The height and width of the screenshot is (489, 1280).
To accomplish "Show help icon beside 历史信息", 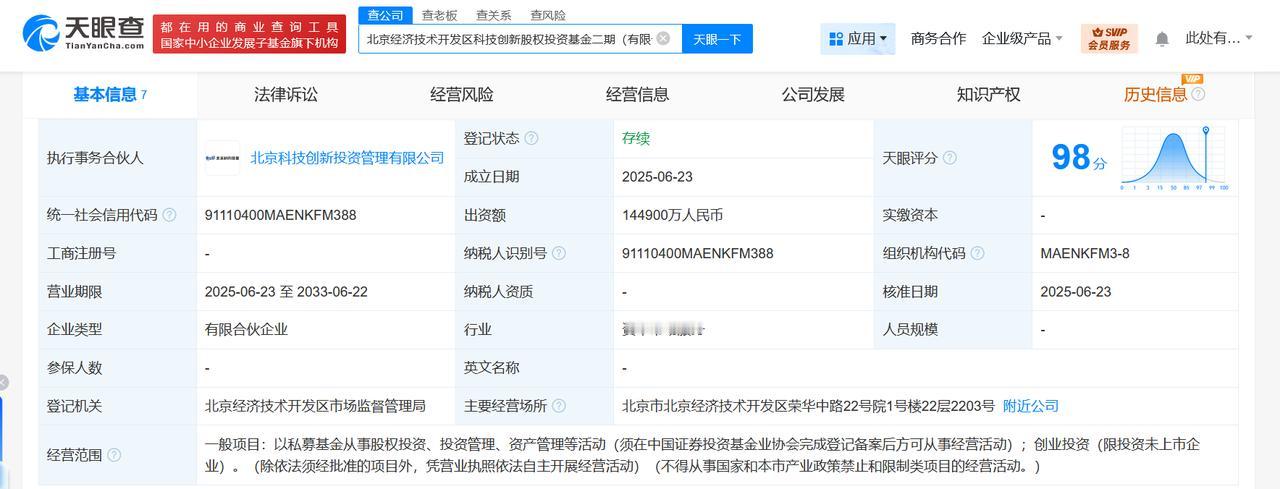I will [1198, 94].
